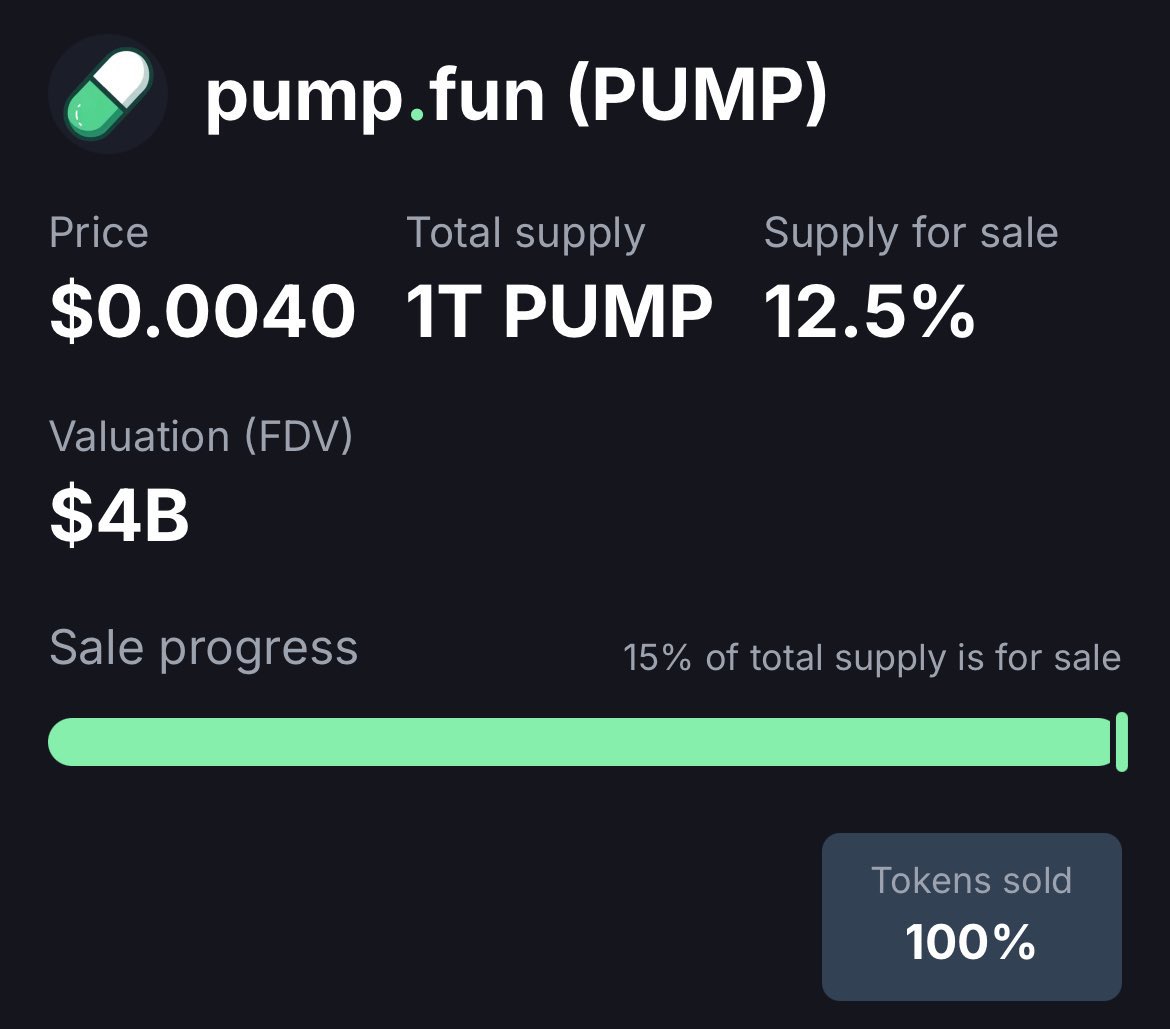Click the Tokens sold label text
Image resolution: width=1170 pixels, height=1029 pixels.
[x=971, y=881]
